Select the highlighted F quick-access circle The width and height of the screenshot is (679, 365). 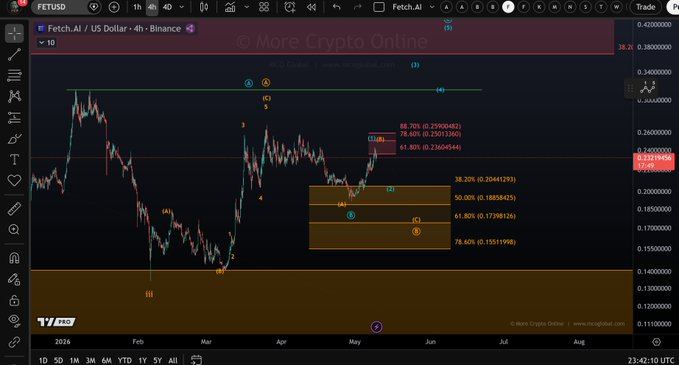(x=508, y=7)
